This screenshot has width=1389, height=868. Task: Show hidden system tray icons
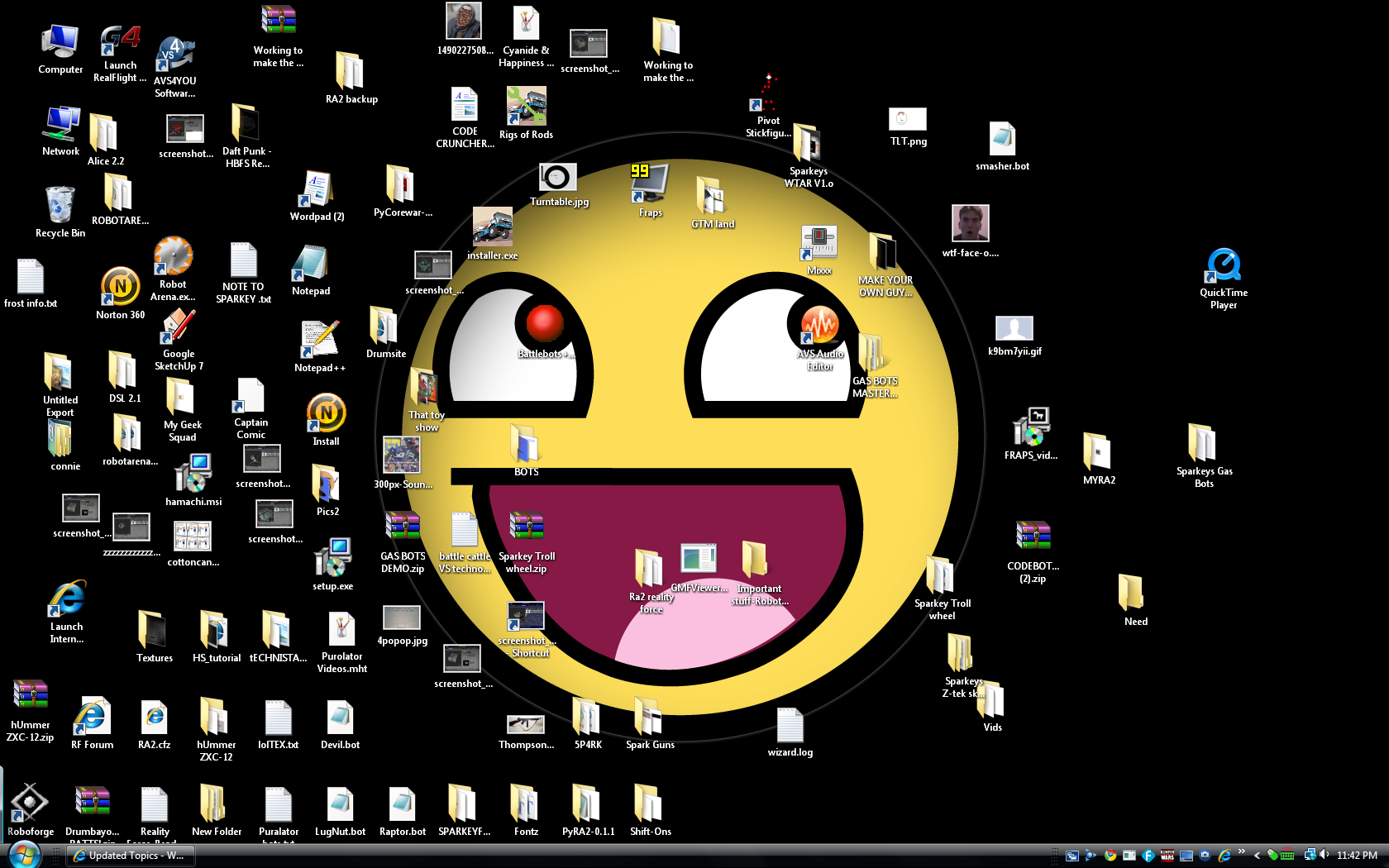pyautogui.click(x=1257, y=856)
